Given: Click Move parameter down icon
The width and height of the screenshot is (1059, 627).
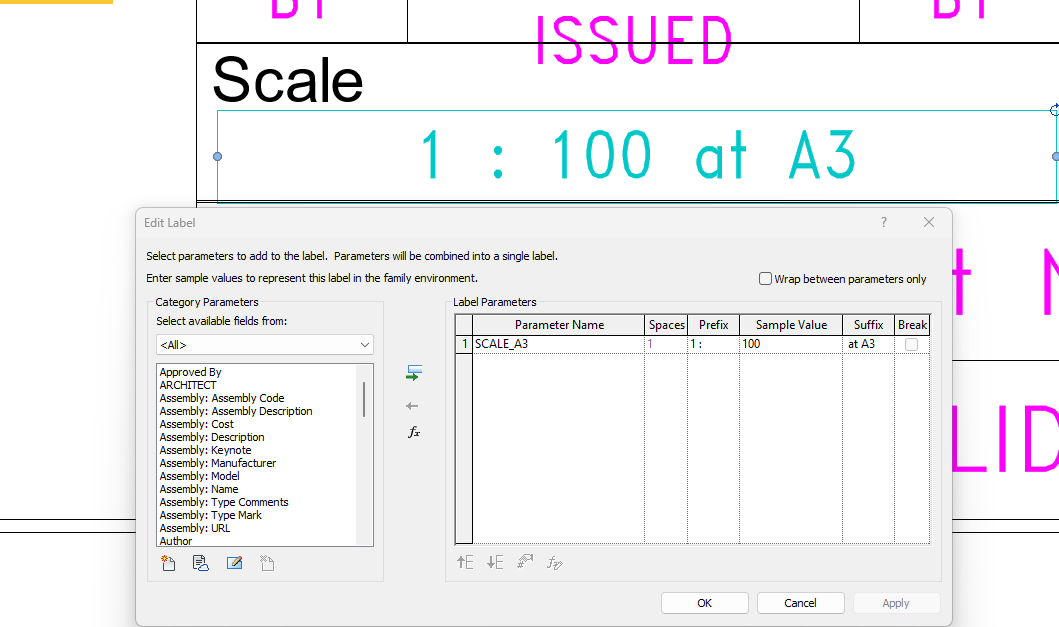Looking at the screenshot, I should [495, 562].
